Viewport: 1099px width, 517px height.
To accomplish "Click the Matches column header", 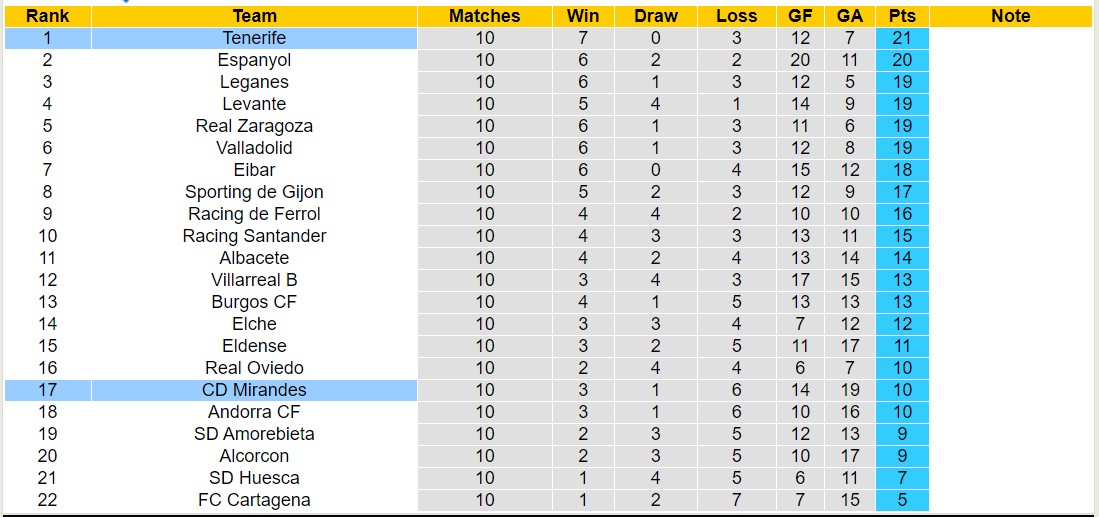I will [484, 16].
